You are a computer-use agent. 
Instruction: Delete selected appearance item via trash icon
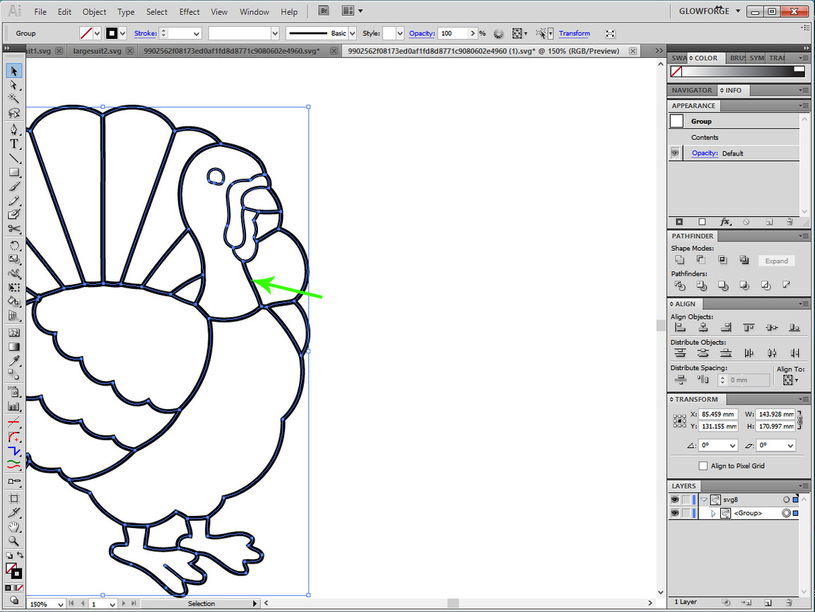[789, 222]
